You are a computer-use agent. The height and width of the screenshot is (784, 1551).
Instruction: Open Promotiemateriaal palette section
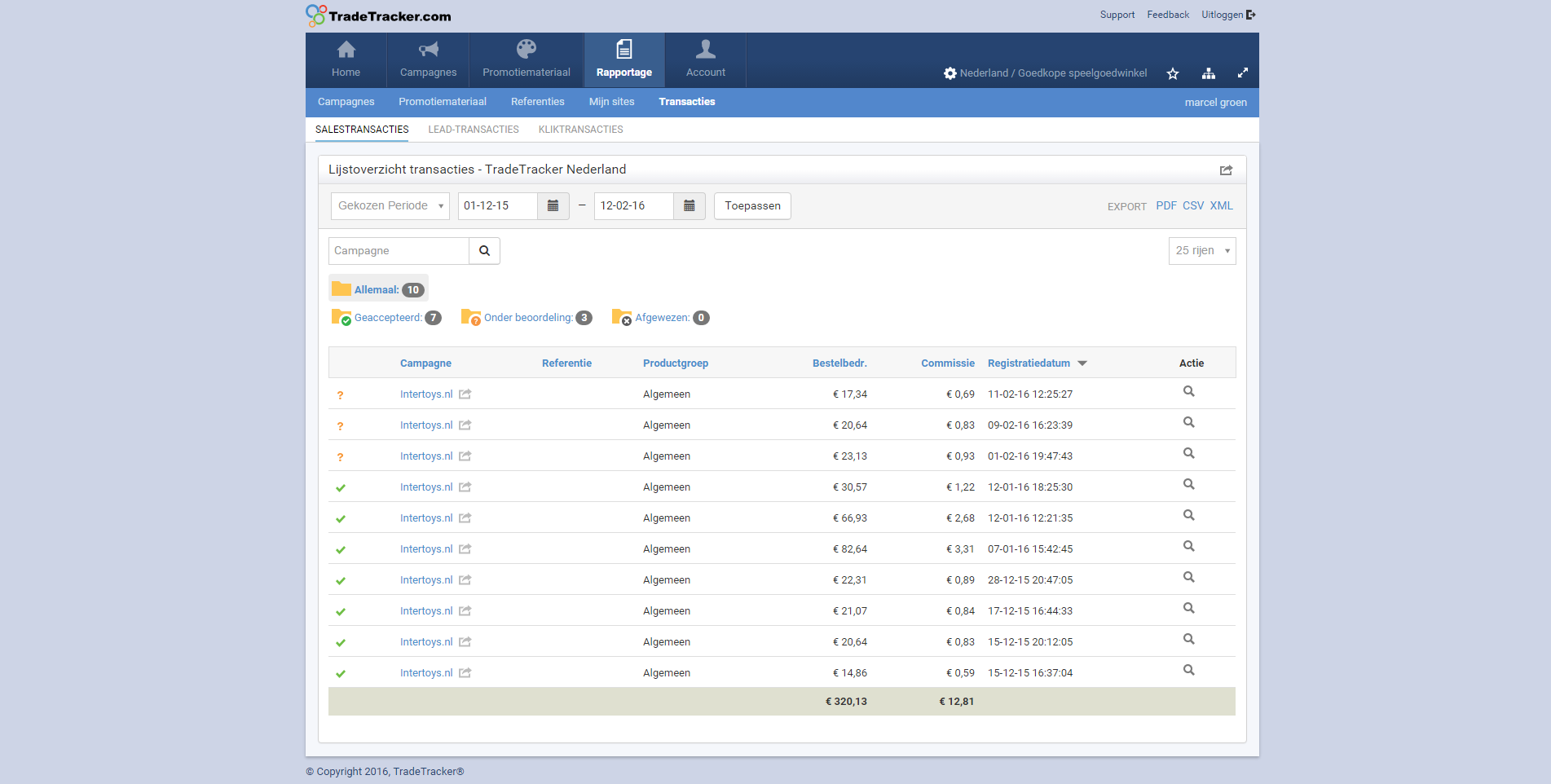point(527,60)
